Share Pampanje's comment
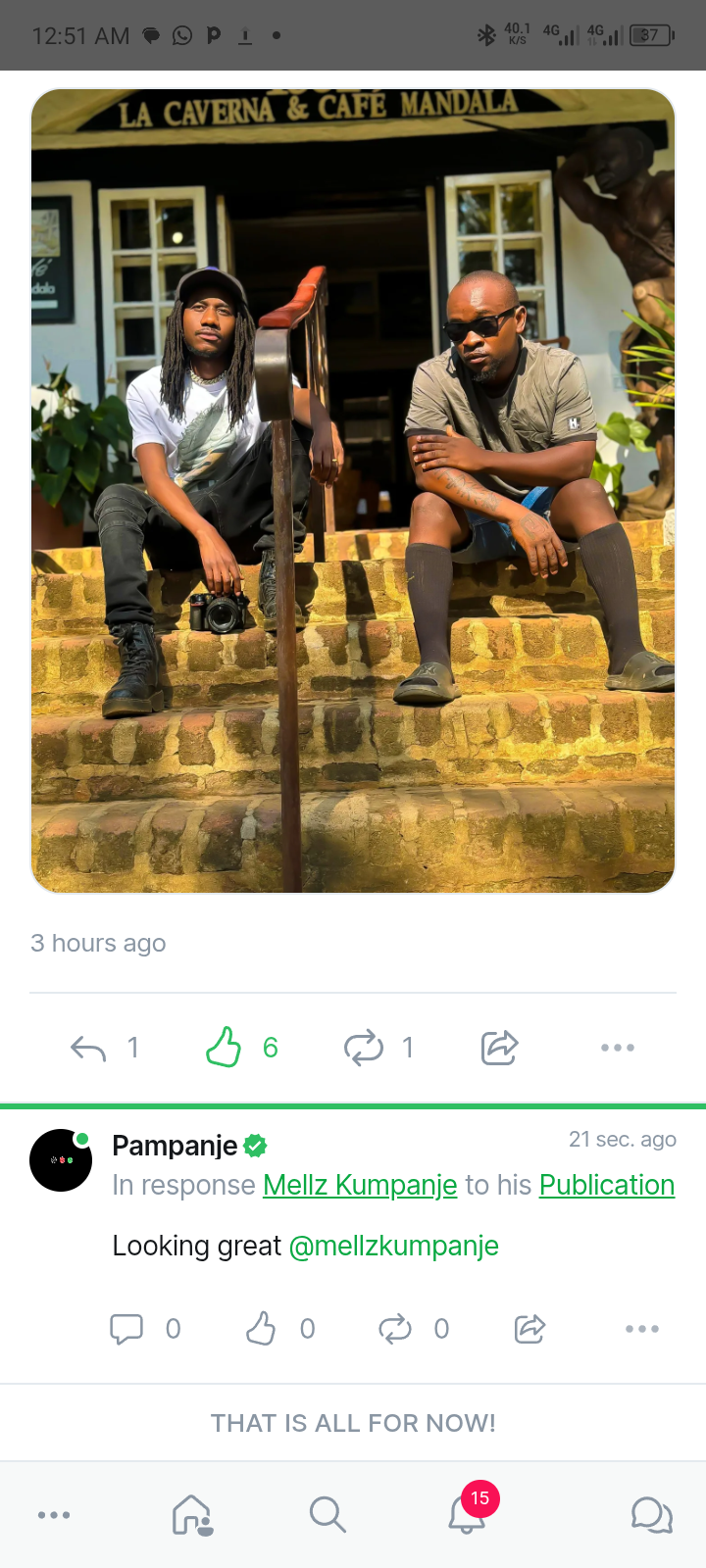This screenshot has width=706, height=1568. 529,1329
